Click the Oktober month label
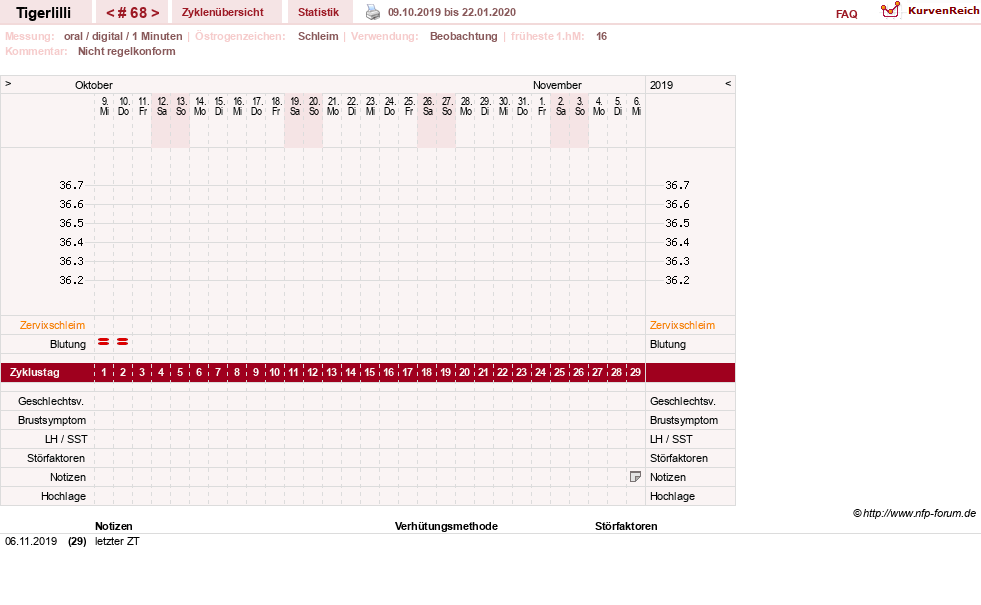Viewport: 981px width, 605px height. click(x=94, y=85)
